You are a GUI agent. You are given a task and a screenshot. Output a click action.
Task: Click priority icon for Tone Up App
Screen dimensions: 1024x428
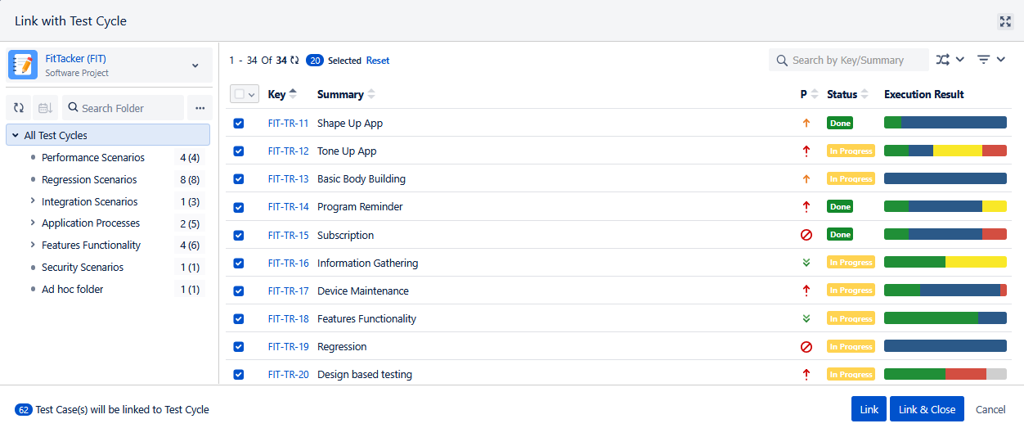(806, 151)
